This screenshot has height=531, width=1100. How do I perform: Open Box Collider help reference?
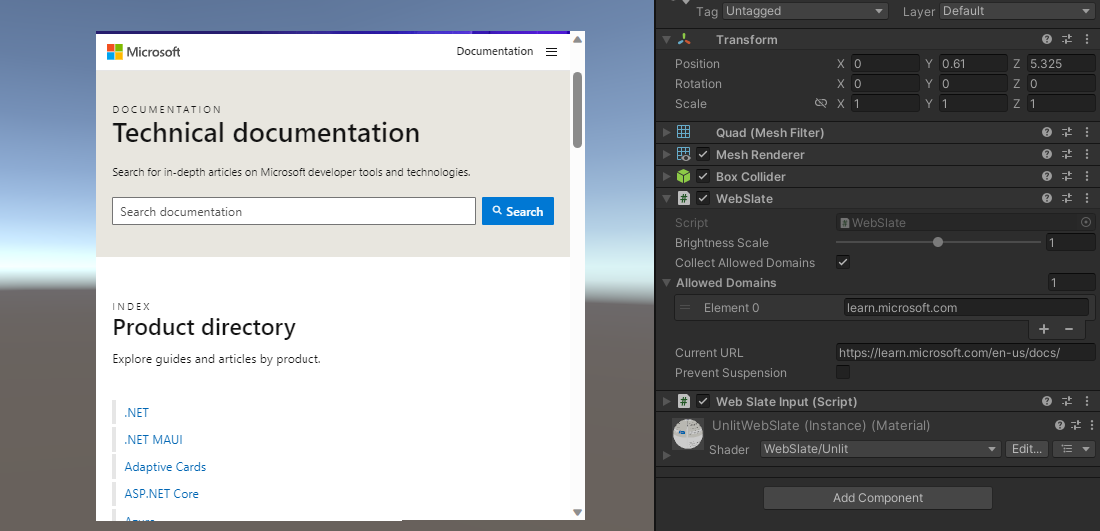[1047, 177]
